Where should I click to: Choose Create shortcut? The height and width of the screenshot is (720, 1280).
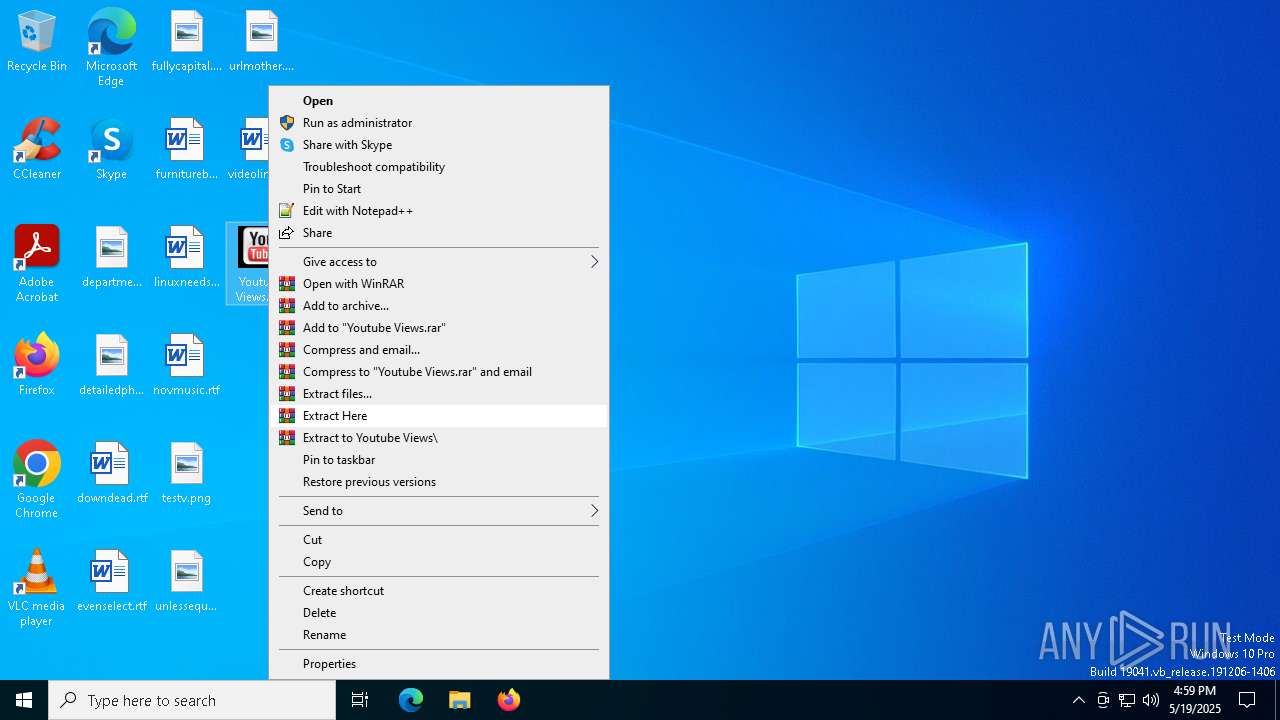(x=439, y=591)
